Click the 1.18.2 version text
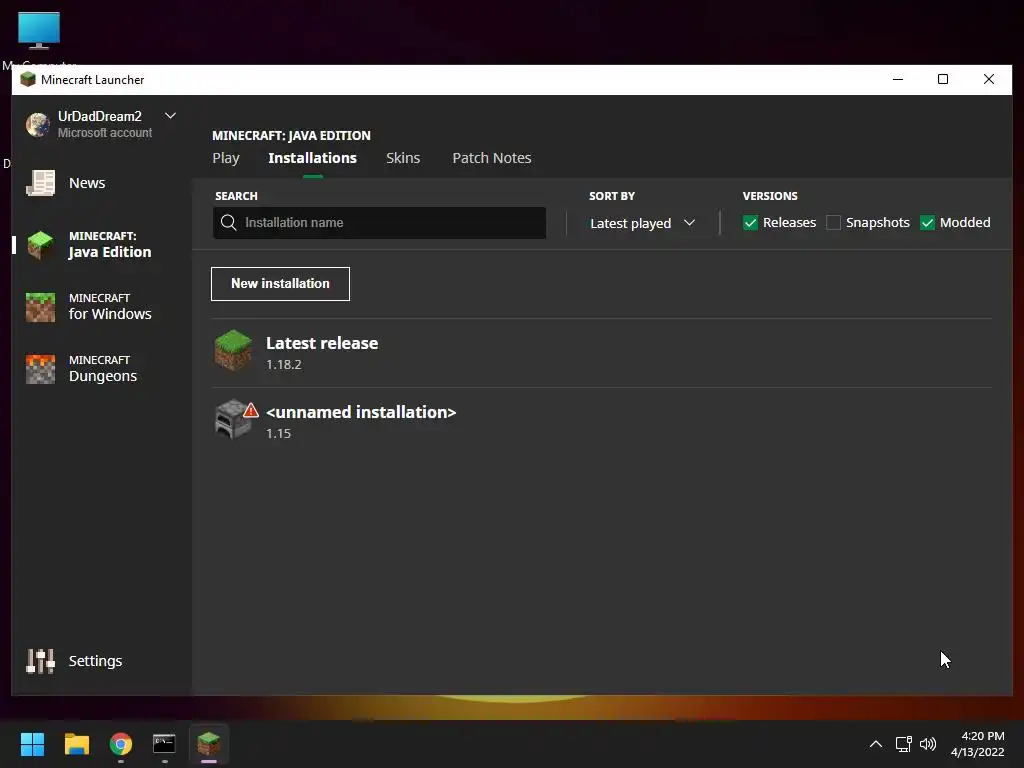Viewport: 1024px width, 768px height. click(283, 364)
